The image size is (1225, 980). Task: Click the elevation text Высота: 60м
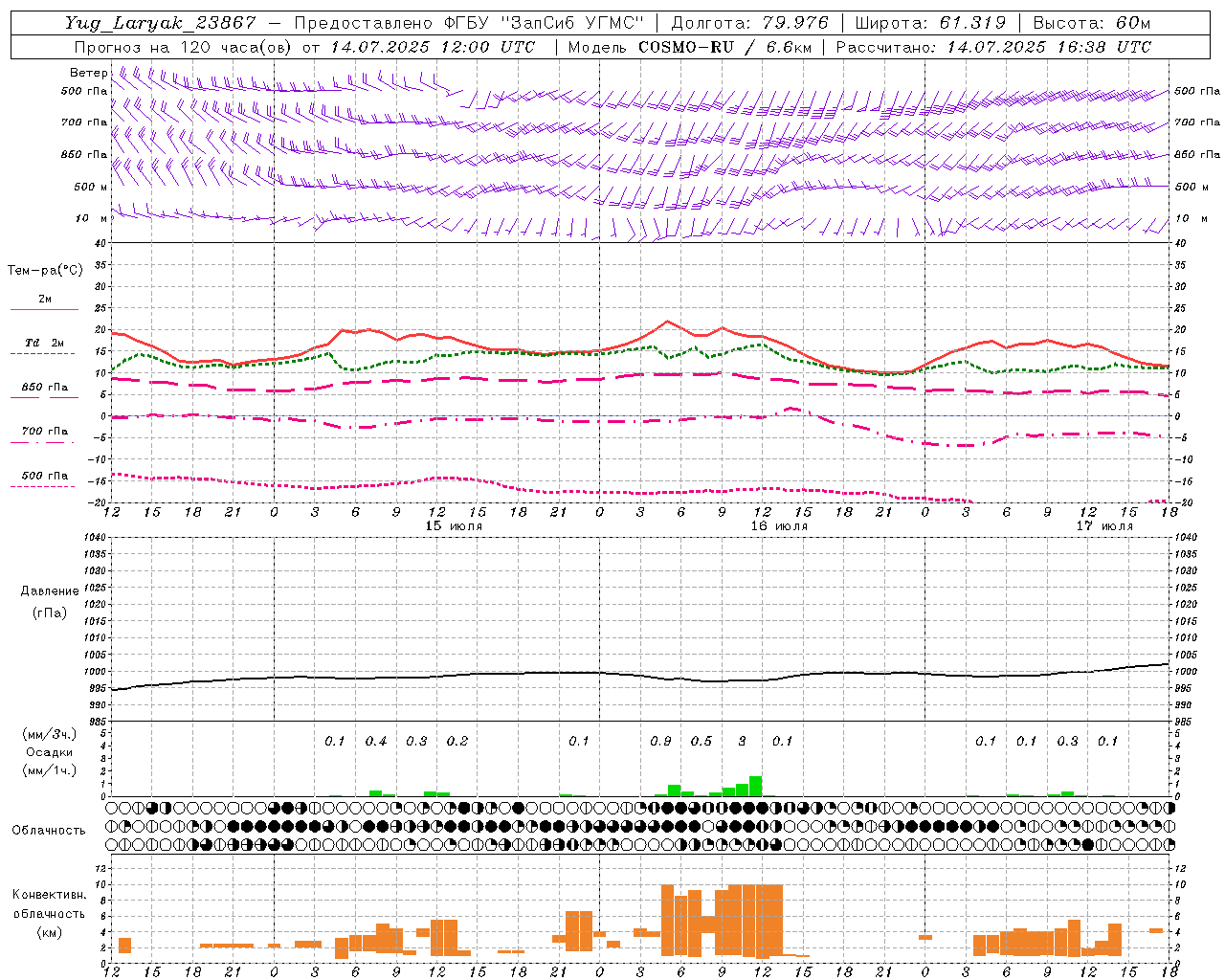pos(1092,23)
